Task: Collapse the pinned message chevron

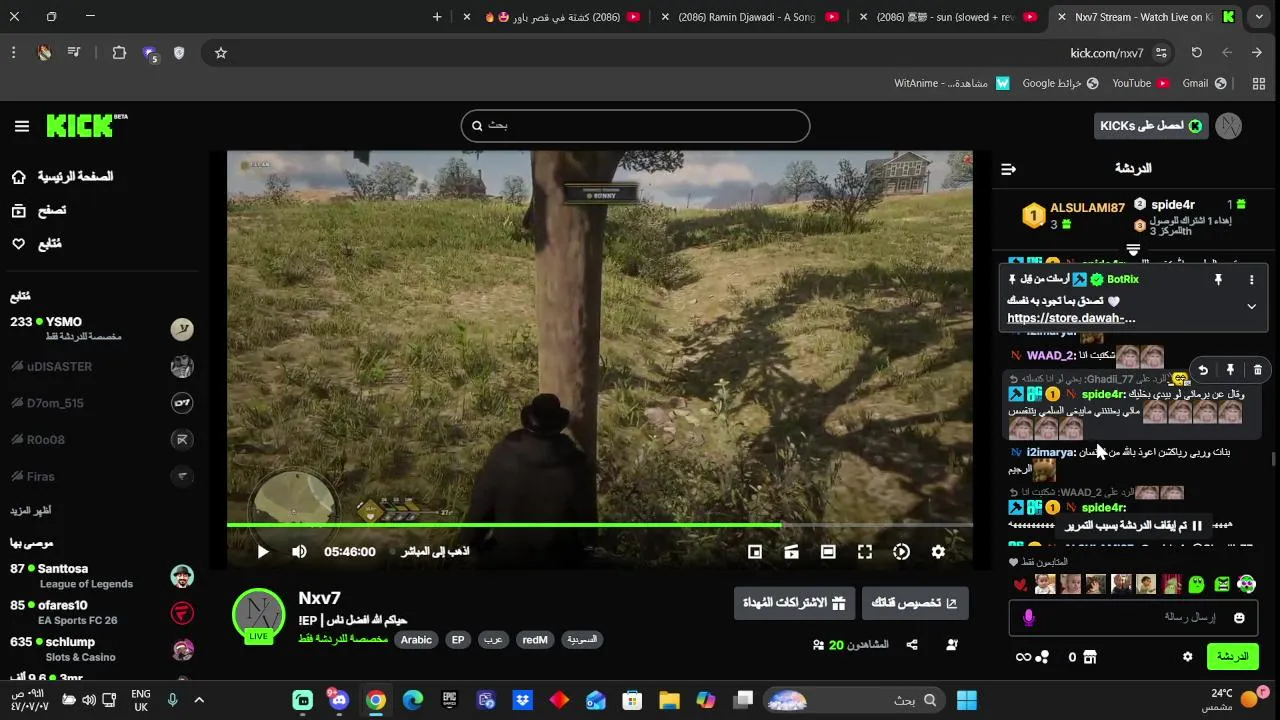Action: click(x=1251, y=307)
